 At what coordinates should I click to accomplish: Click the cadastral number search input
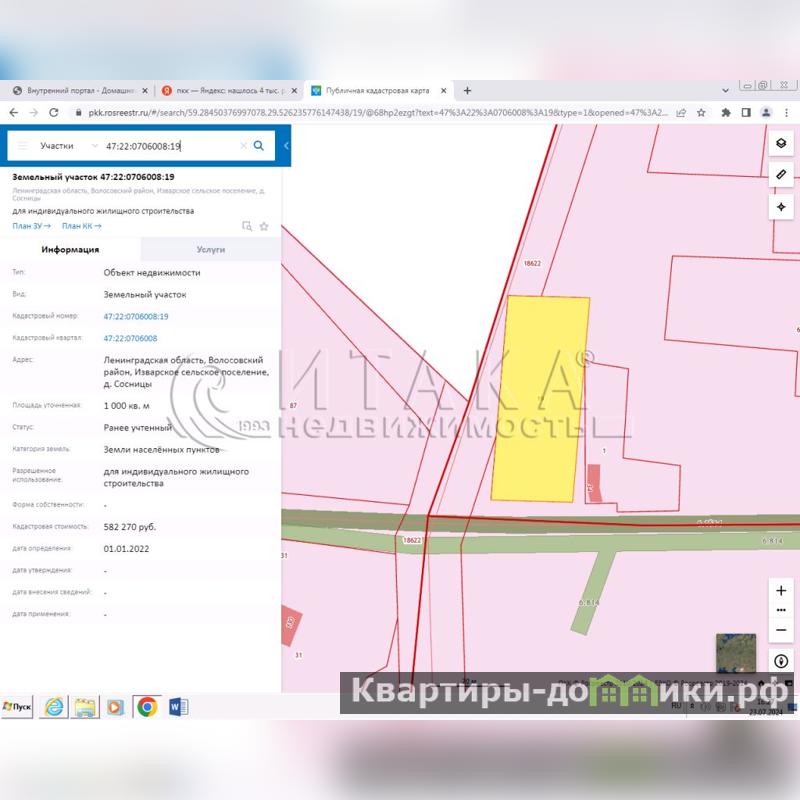coord(170,146)
